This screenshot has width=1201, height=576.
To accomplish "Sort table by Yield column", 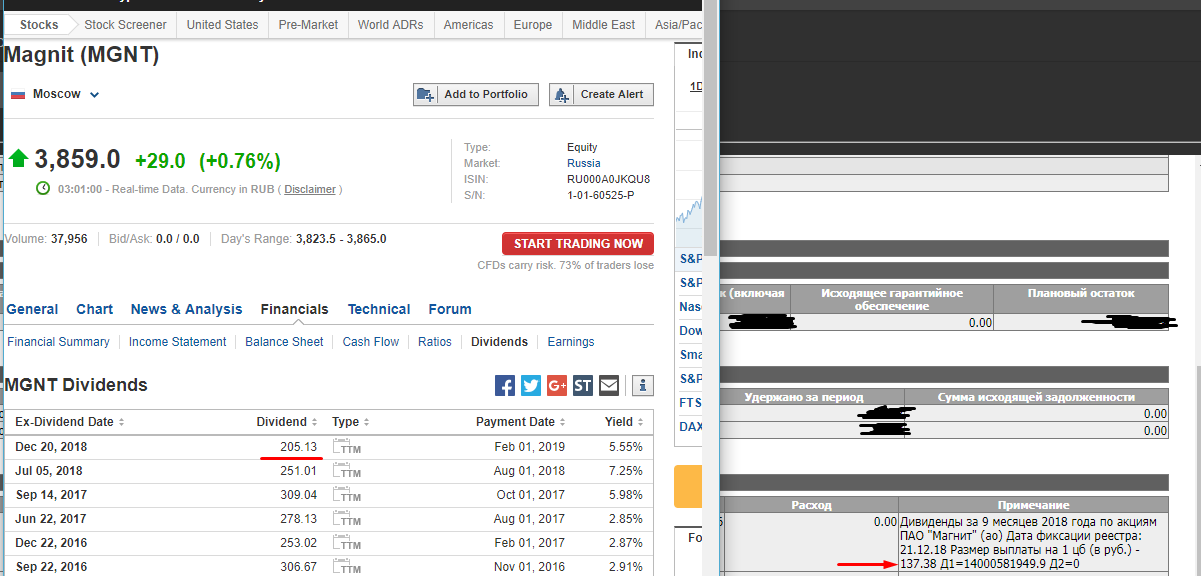I will 625,422.
